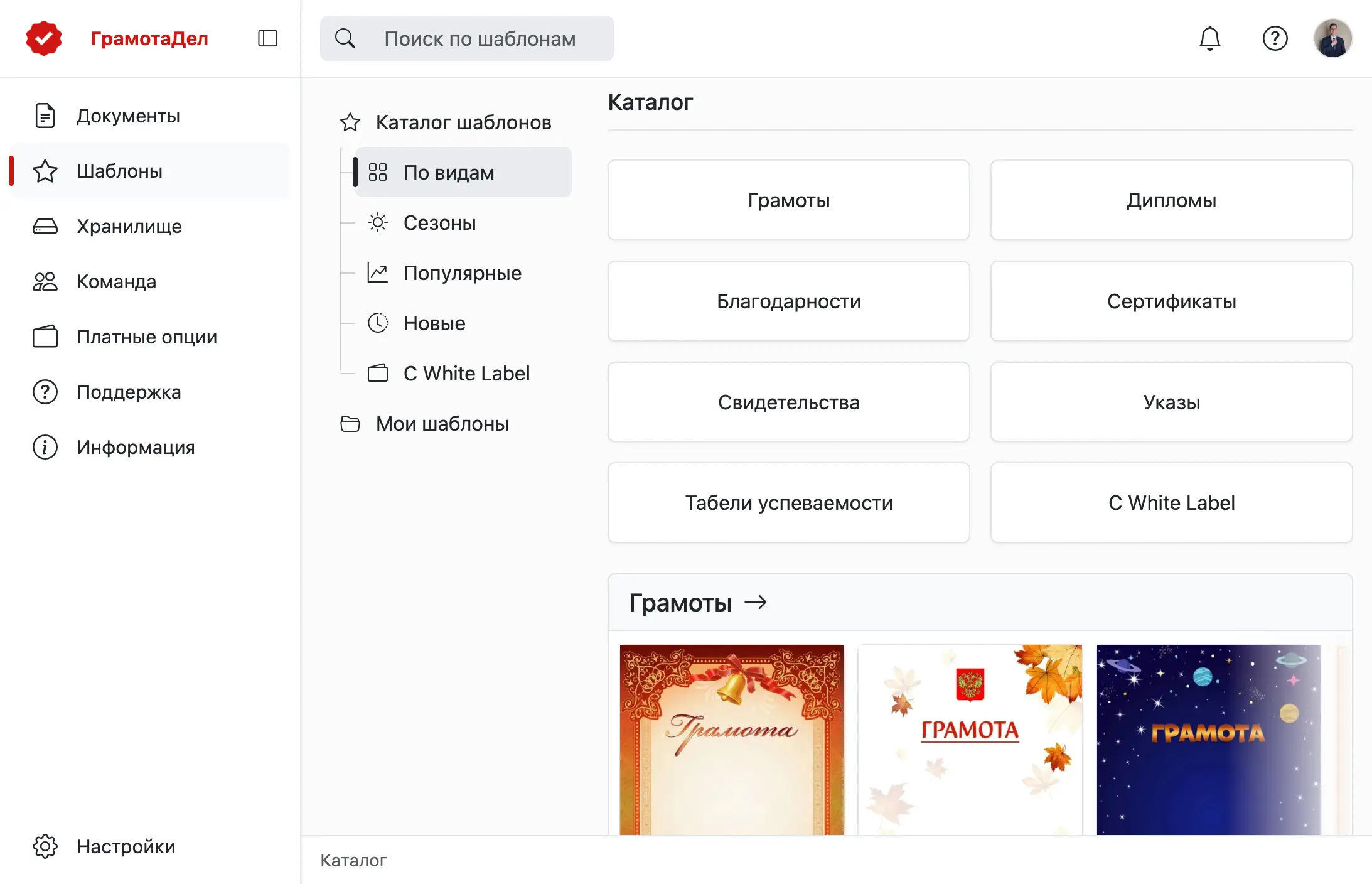Click the Популярные chart icon
The width and height of the screenshot is (1372, 884).
coord(378,272)
